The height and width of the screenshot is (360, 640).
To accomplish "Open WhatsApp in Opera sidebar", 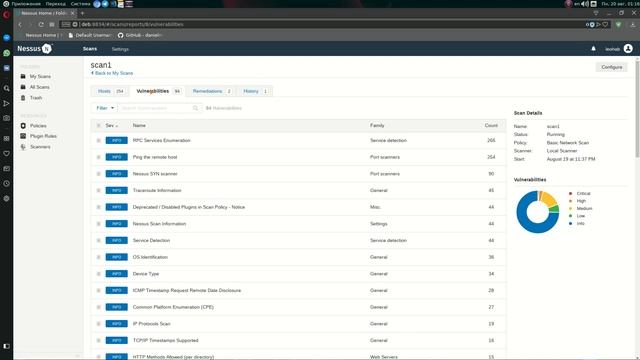I will [x=7, y=53].
